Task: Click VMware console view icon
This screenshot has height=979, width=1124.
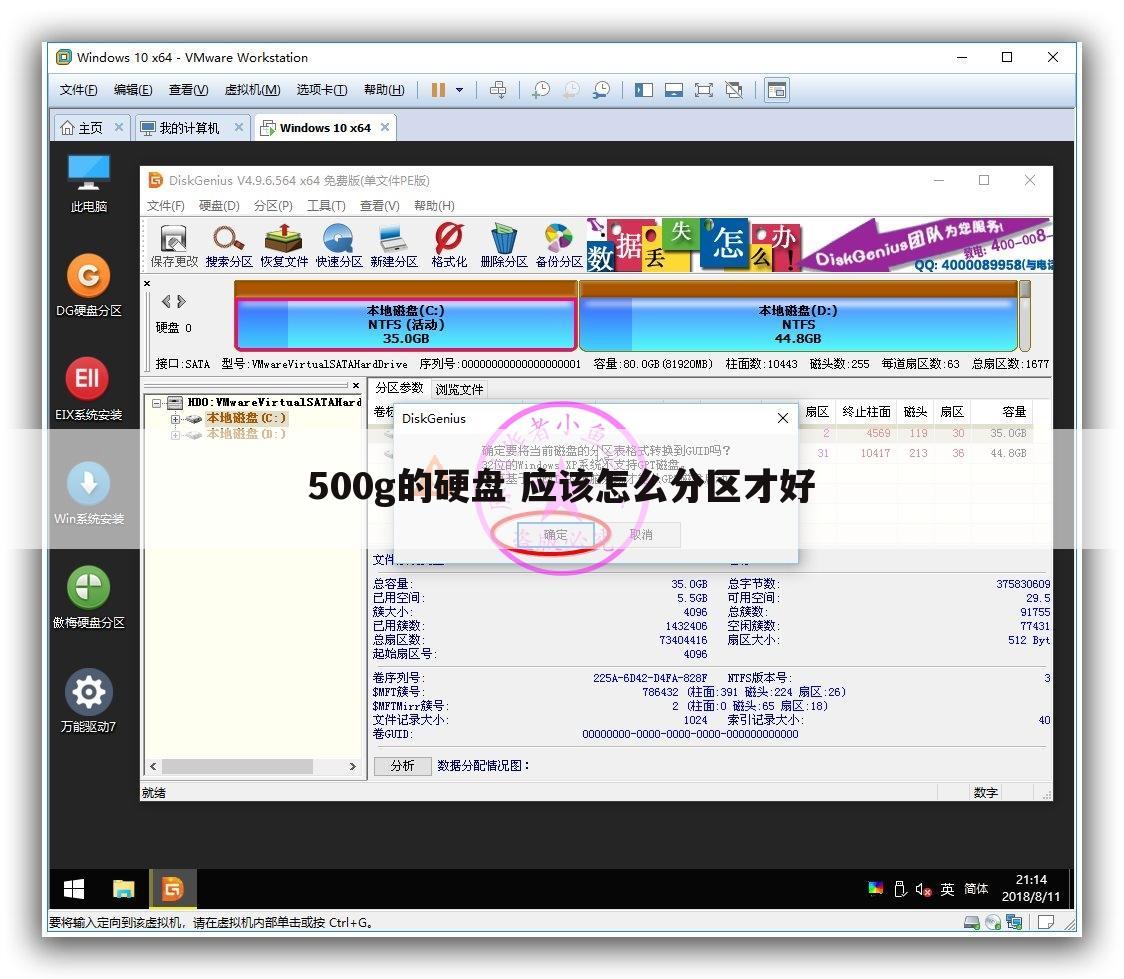Action: [x=776, y=90]
